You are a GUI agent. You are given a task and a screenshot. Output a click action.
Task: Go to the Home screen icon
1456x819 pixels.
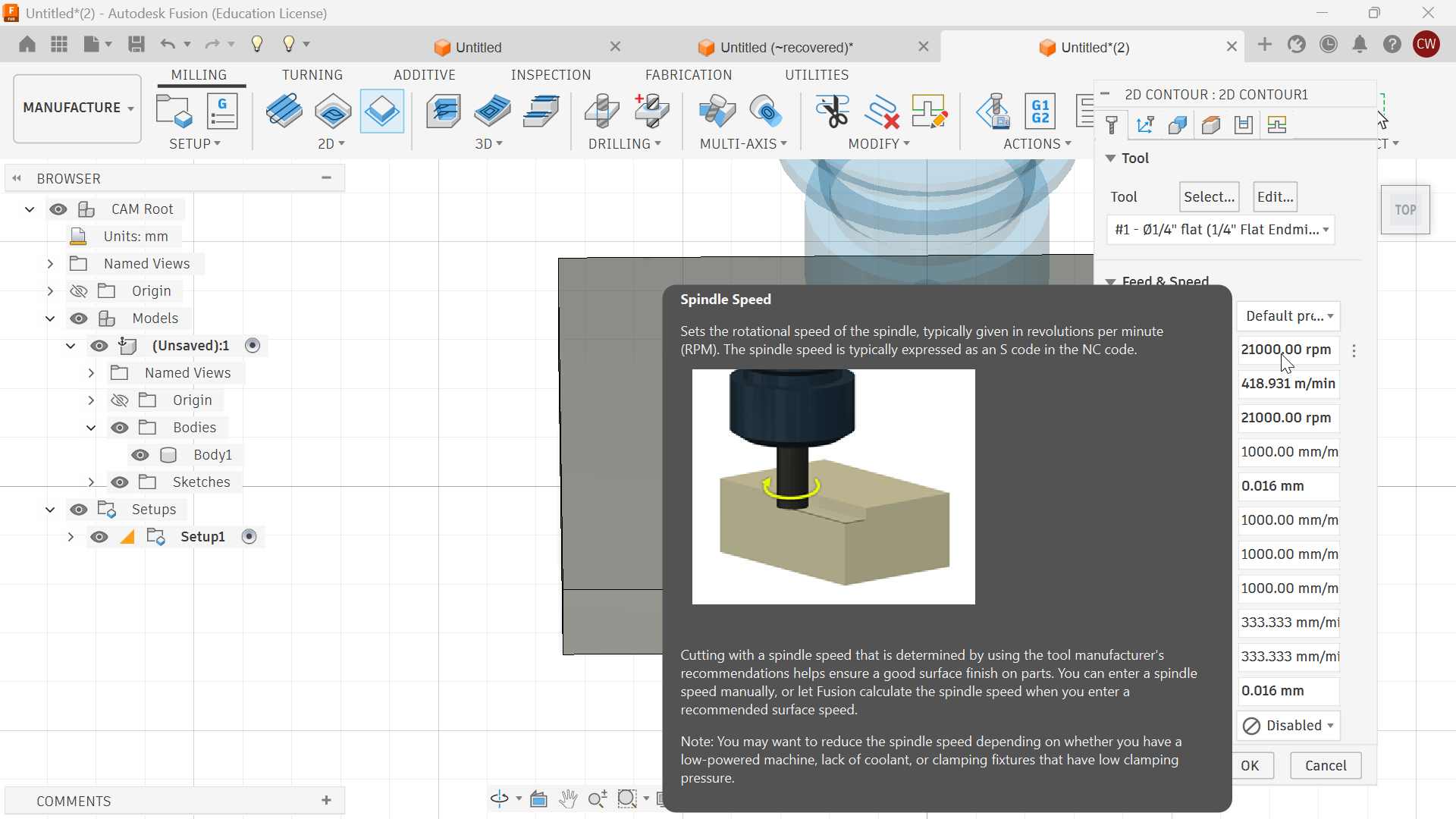coord(27,44)
